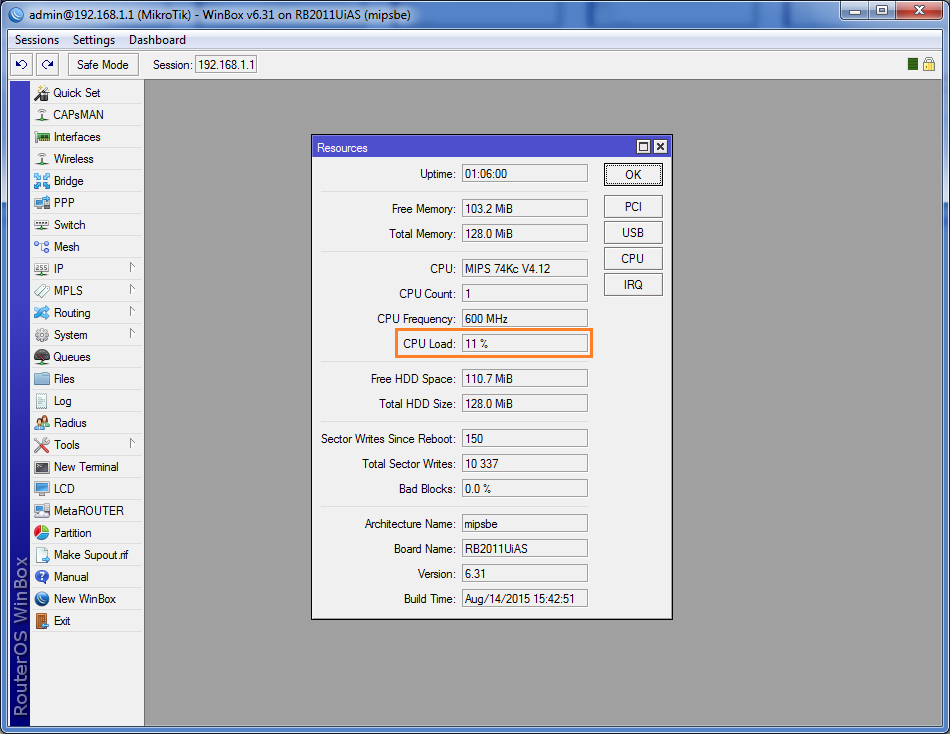Viewport: 950px width, 734px height.
Task: Click OK in Resources window
Action: click(633, 175)
